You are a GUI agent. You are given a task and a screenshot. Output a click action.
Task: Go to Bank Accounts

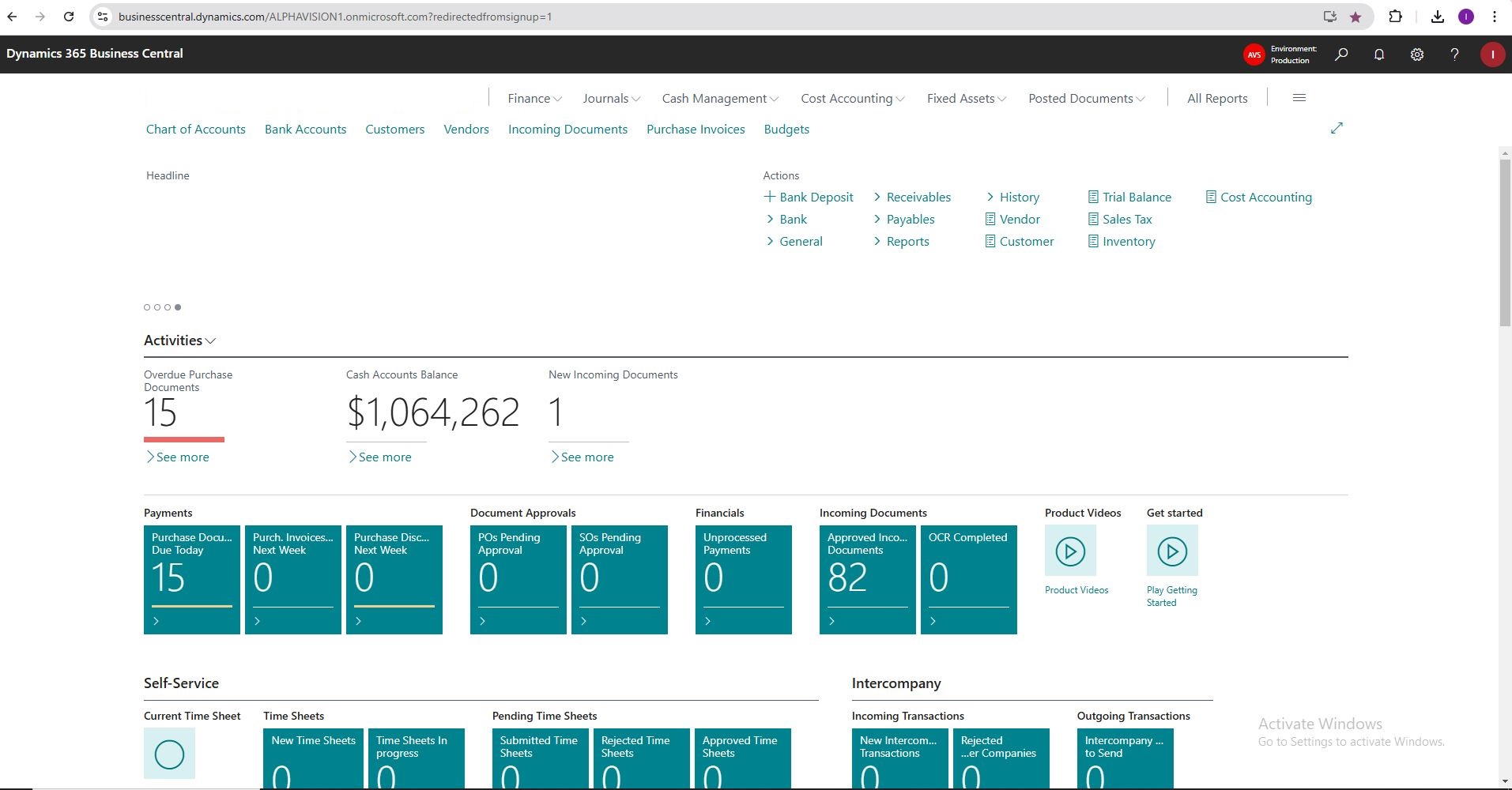tap(306, 129)
